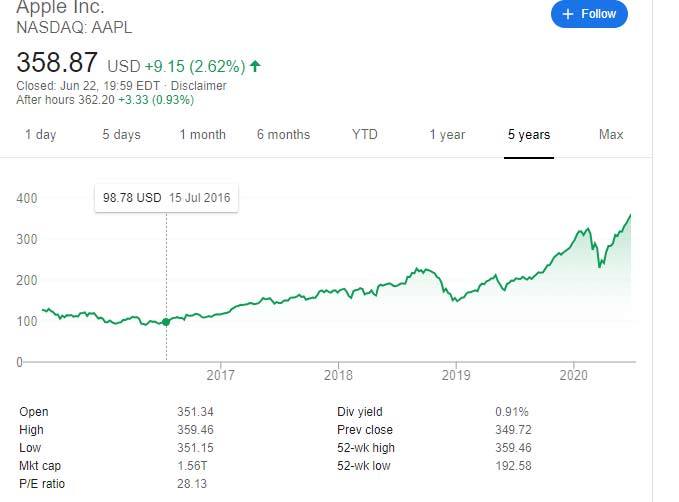Select the 1 day tab

40,135
